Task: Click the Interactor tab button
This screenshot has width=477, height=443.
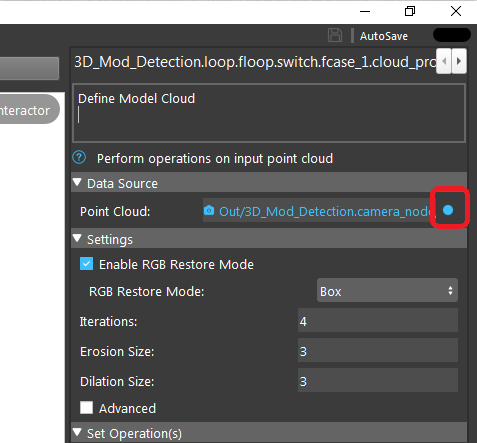Action: pos(29,109)
